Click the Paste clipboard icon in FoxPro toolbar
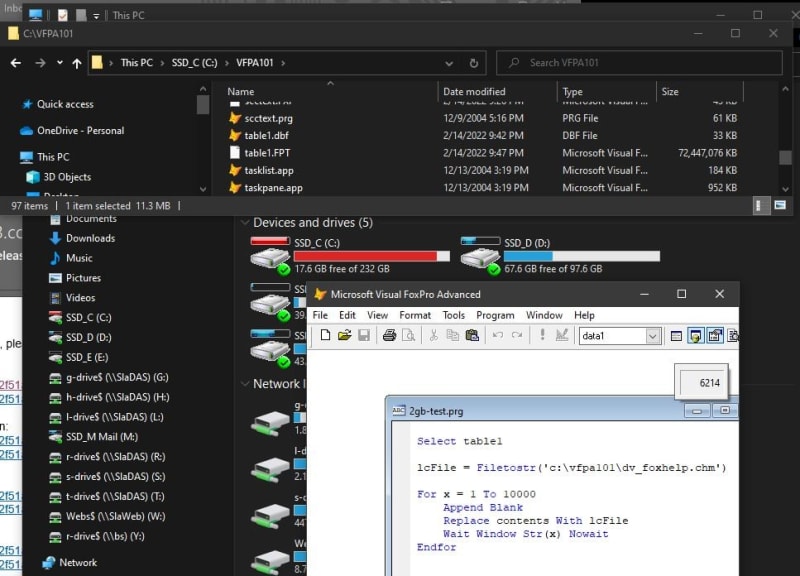Viewport: 800px width, 576px height. [472, 335]
